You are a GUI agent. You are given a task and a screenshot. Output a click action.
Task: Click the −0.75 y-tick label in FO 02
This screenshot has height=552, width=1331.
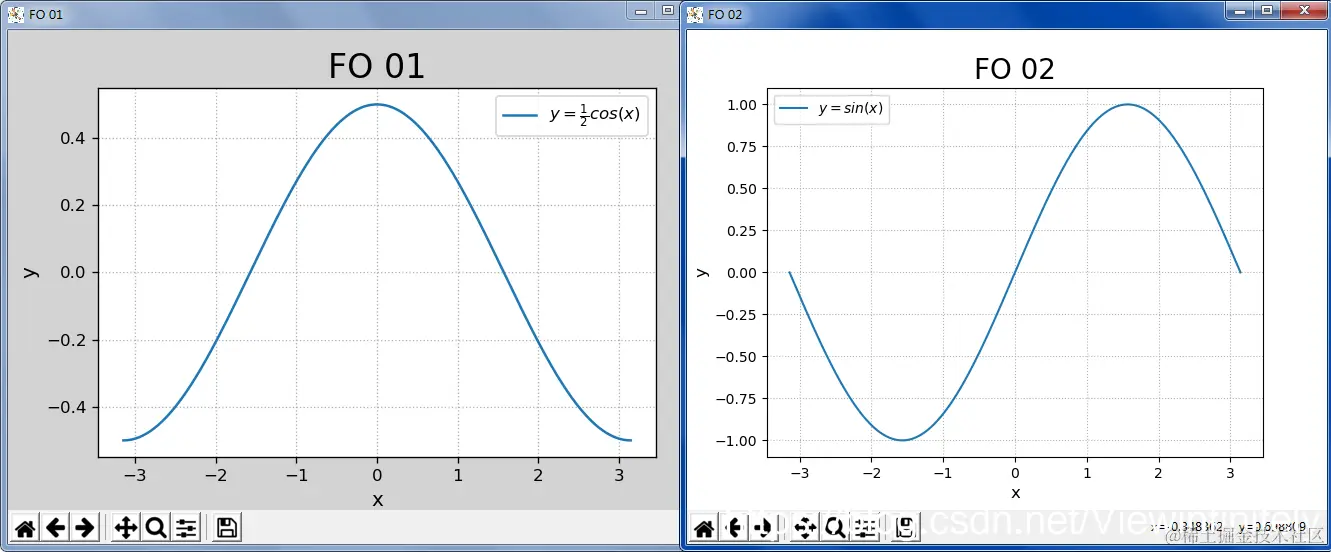click(736, 399)
